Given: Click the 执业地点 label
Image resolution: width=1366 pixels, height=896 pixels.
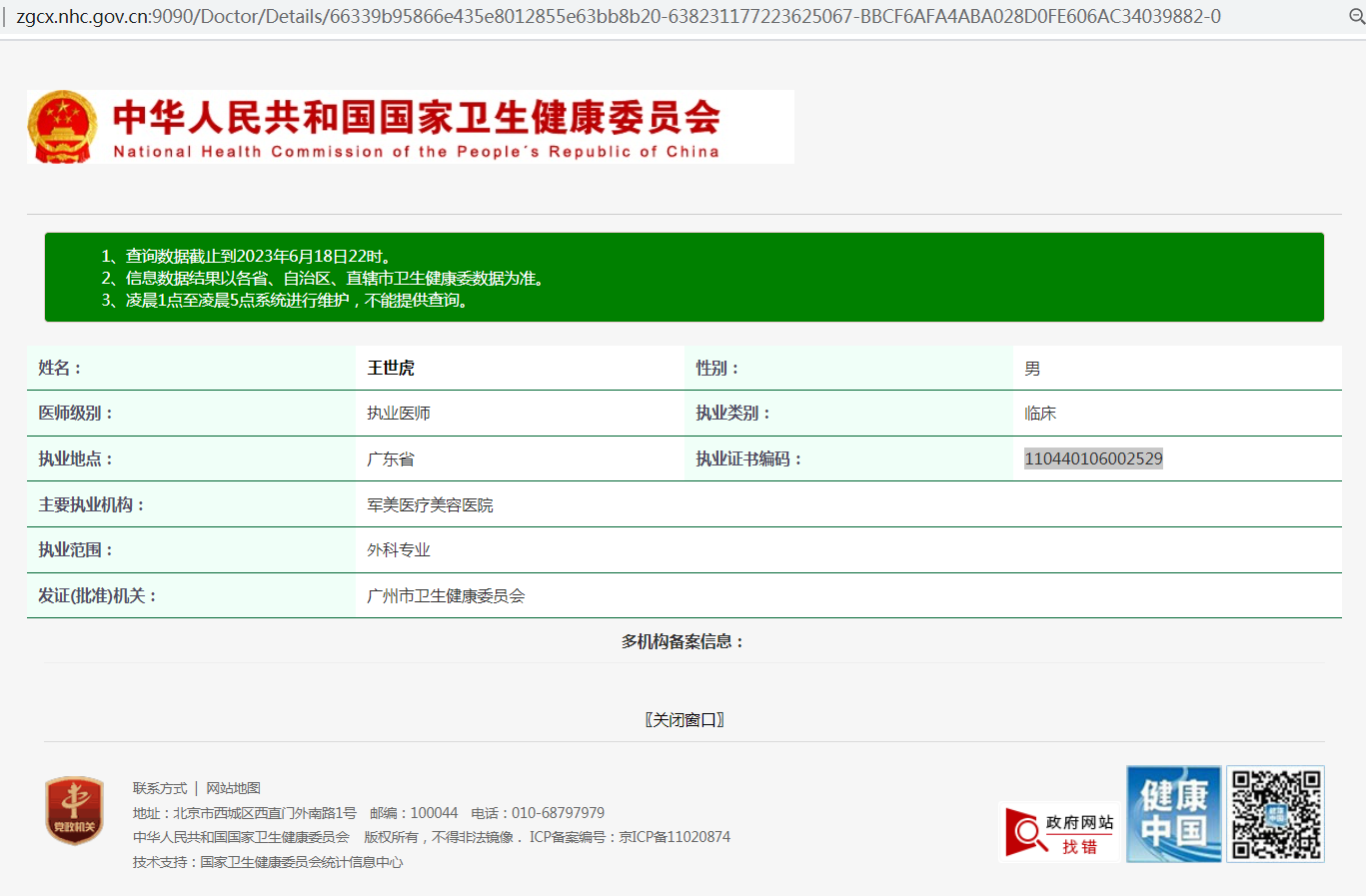Looking at the screenshot, I should click(x=76, y=458).
